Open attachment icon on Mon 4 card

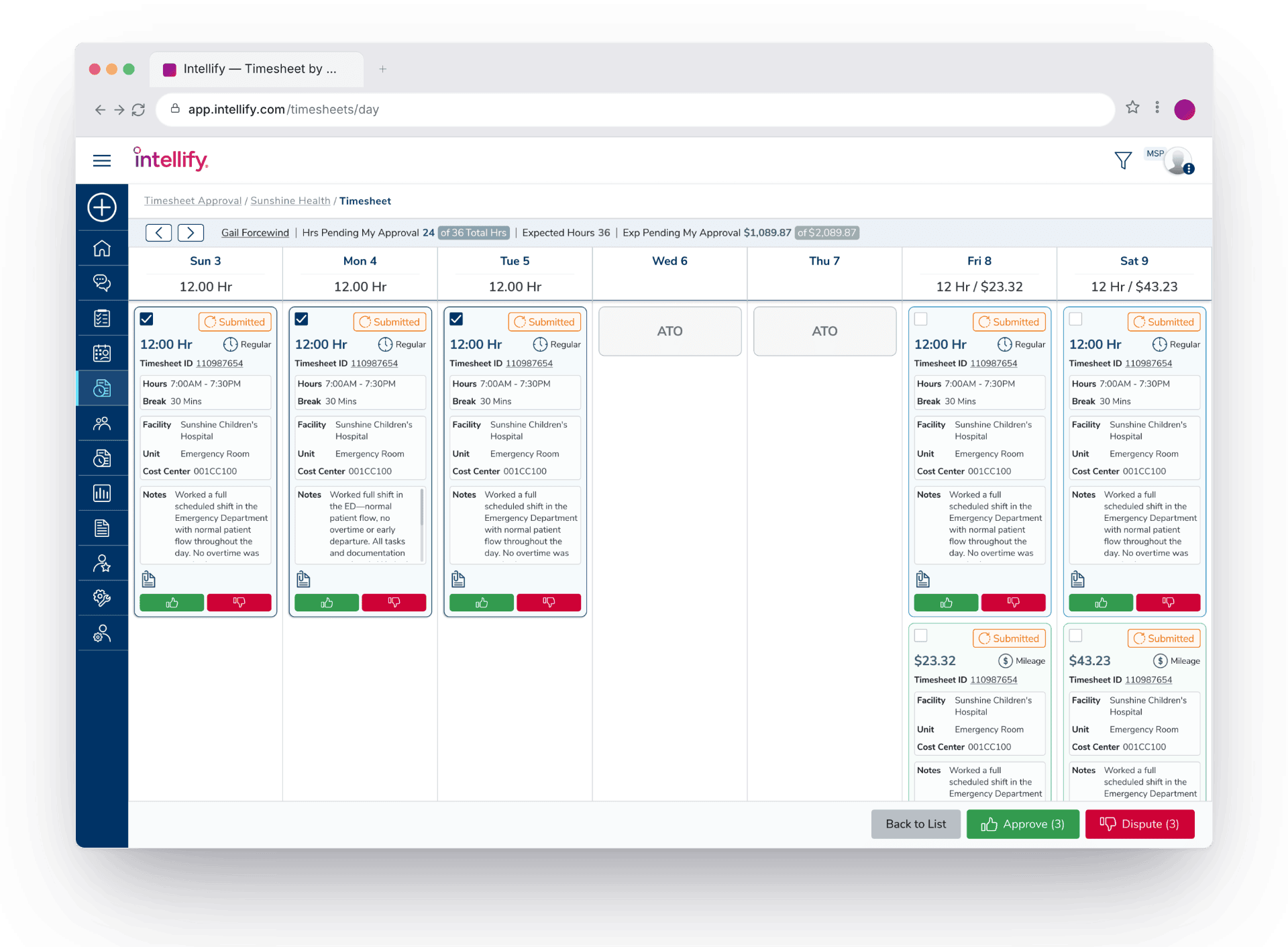(x=303, y=579)
